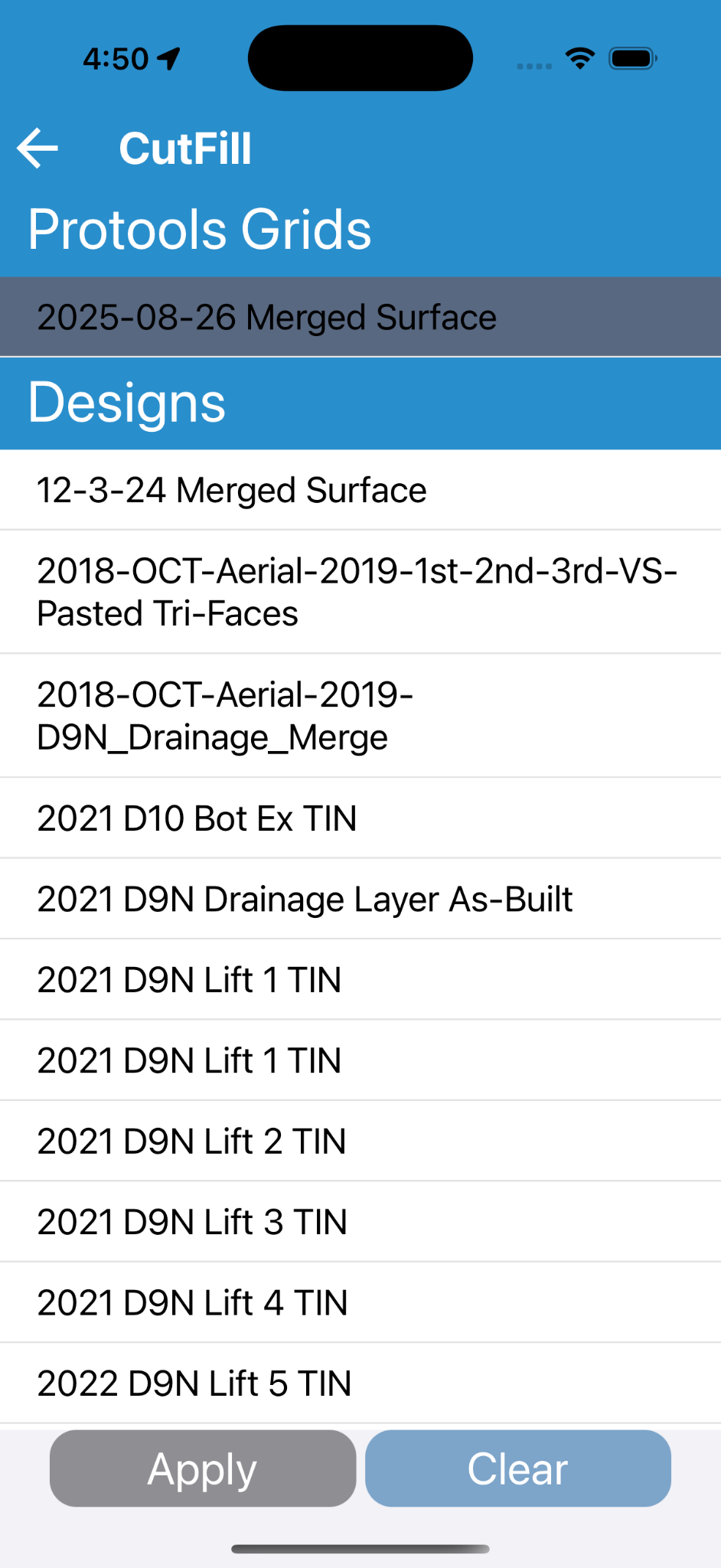The image size is (721, 1568).
Task: Choose the 12-3-24 Merged Surface design
Action: click(360, 490)
